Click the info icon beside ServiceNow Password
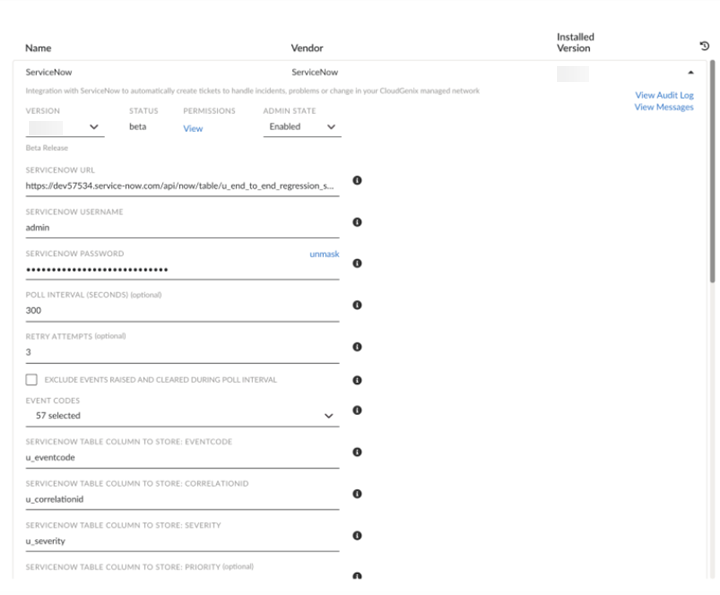The height and width of the screenshot is (595, 720). click(357, 264)
